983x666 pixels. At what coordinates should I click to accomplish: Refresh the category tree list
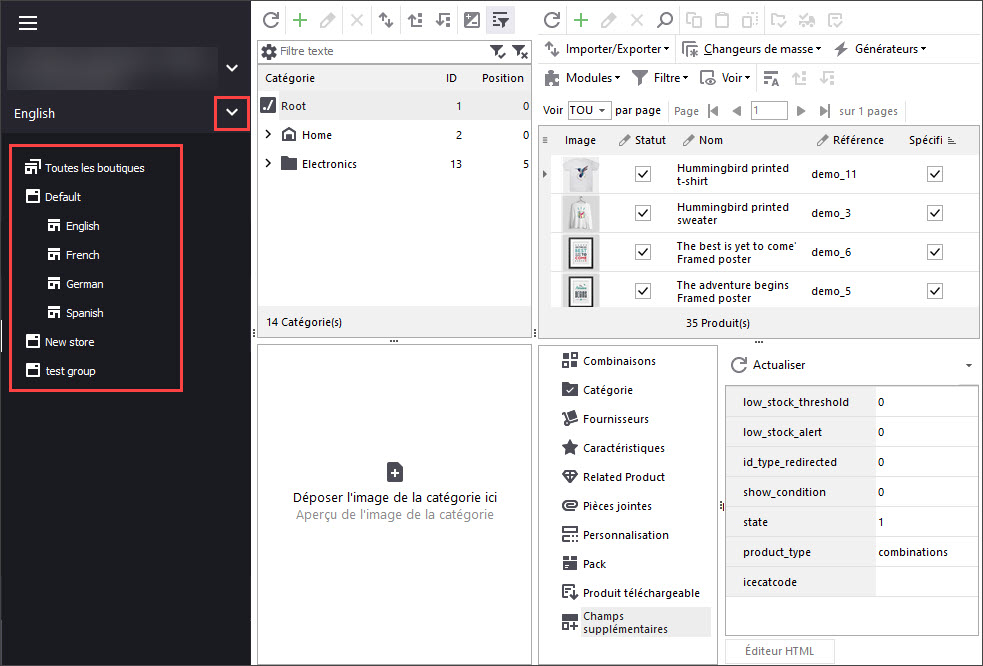pos(271,20)
